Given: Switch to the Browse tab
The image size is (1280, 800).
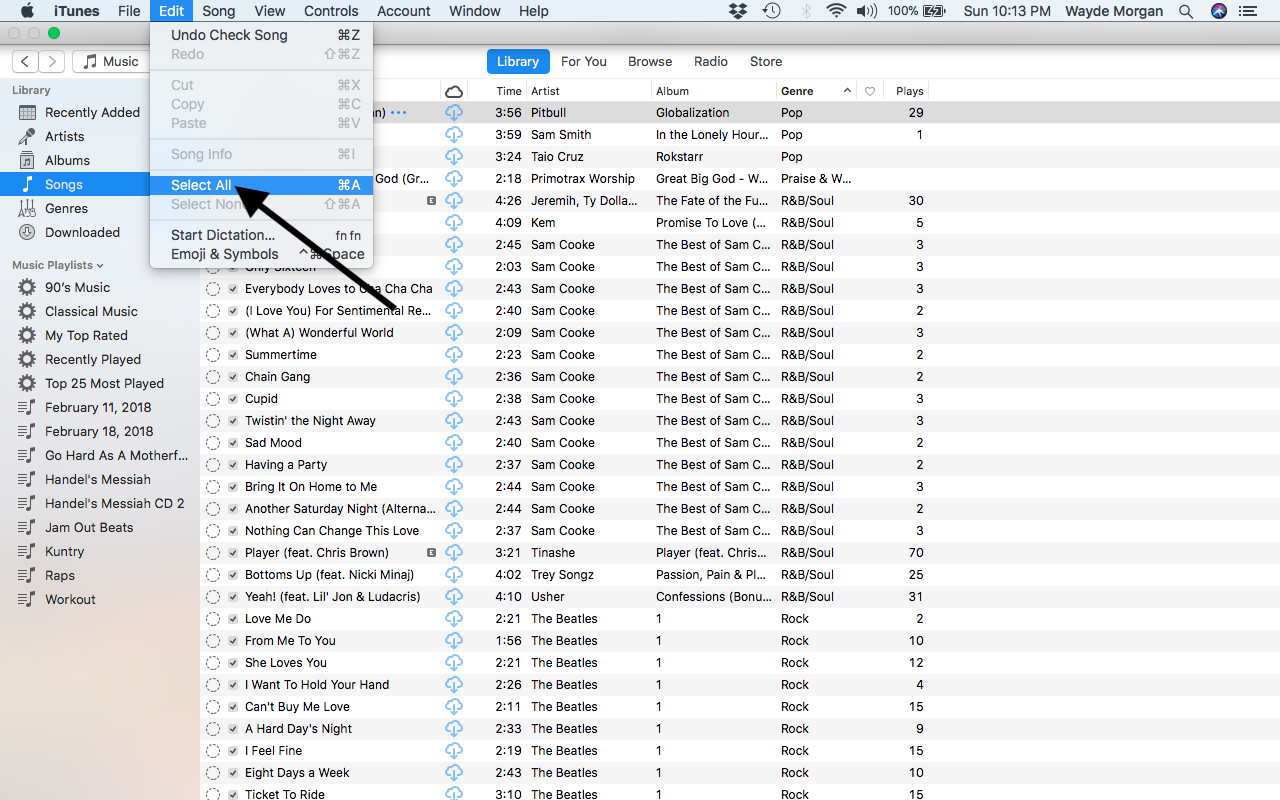Looking at the screenshot, I should [x=650, y=61].
